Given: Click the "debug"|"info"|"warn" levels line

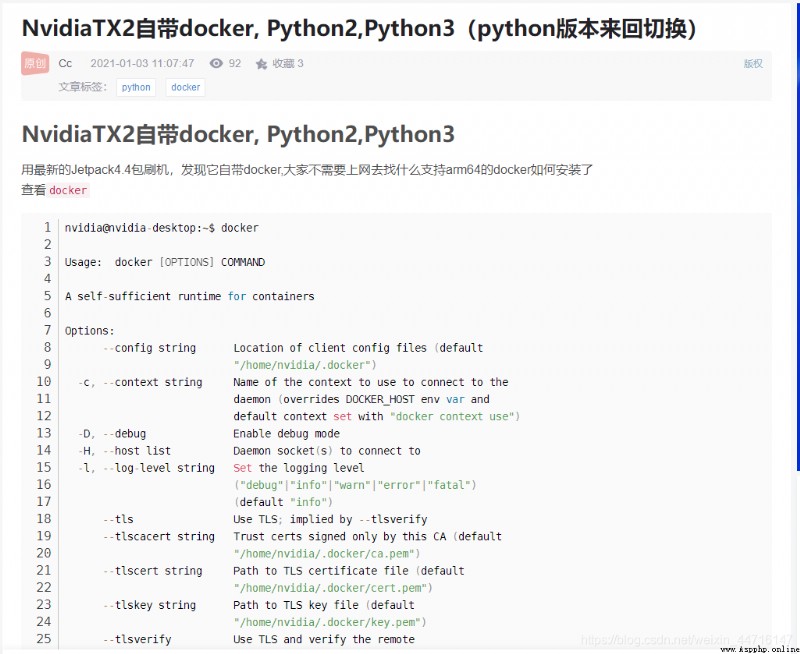Looking at the screenshot, I should pos(355,485).
